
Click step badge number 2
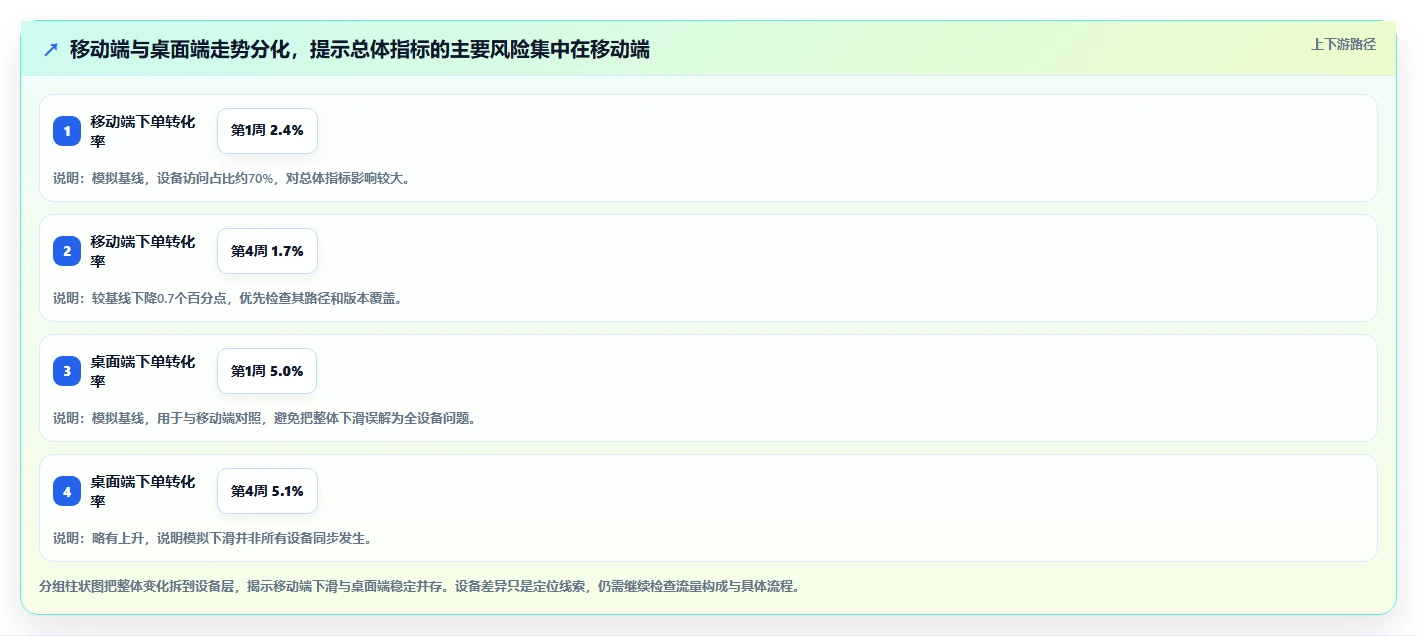click(67, 251)
